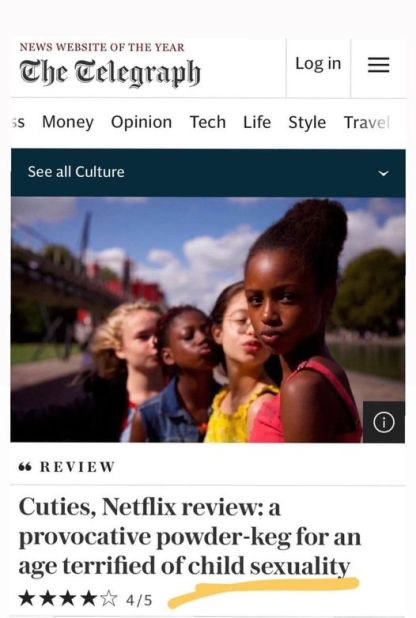Open the See all Culture bar
The image size is (416, 618).
point(208,173)
